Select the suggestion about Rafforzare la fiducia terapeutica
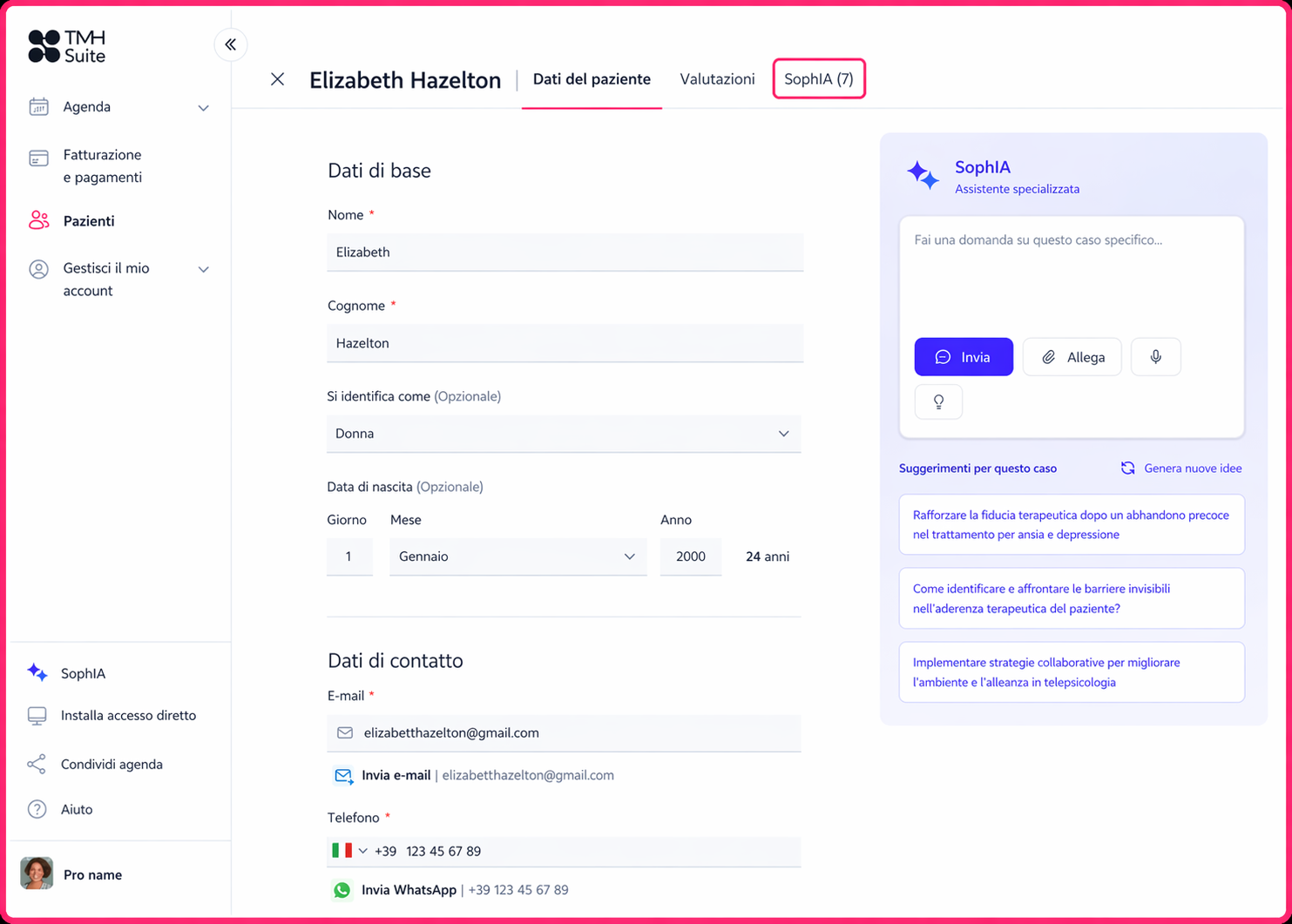 (1072, 524)
